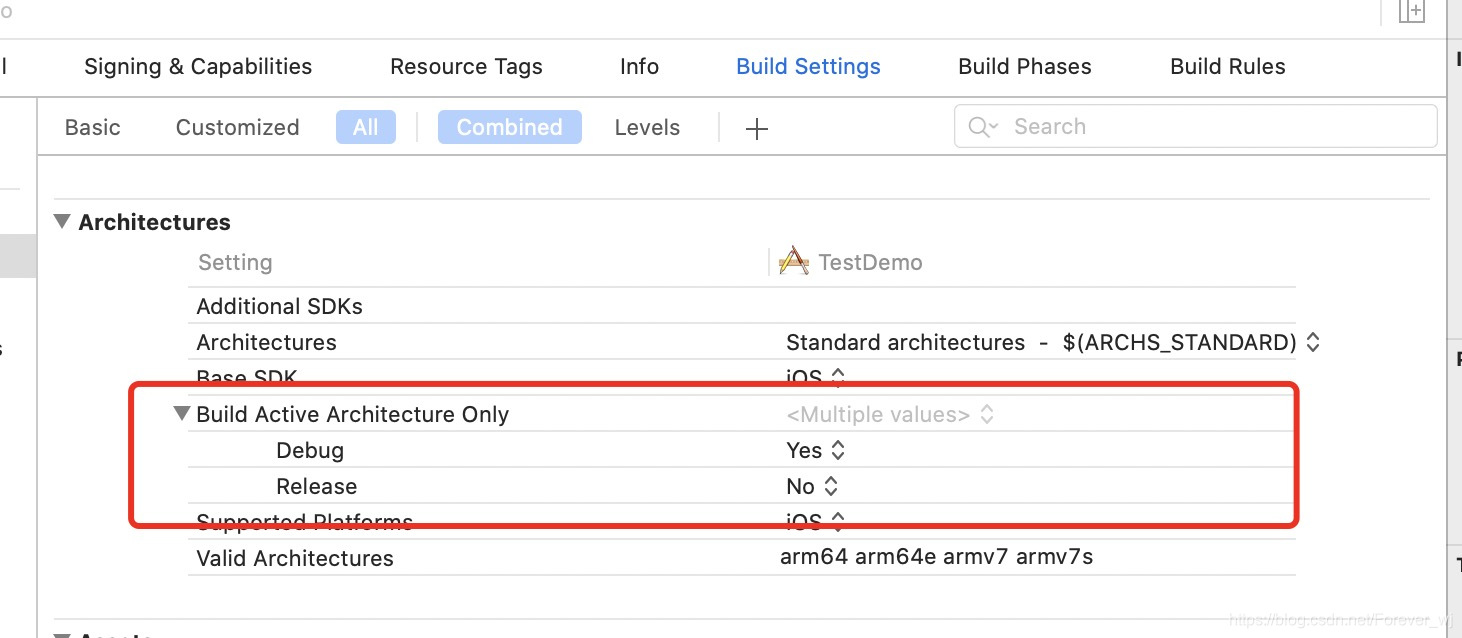This screenshot has width=1462, height=638.
Task: Open the Release No value popup
Action: click(x=812, y=486)
